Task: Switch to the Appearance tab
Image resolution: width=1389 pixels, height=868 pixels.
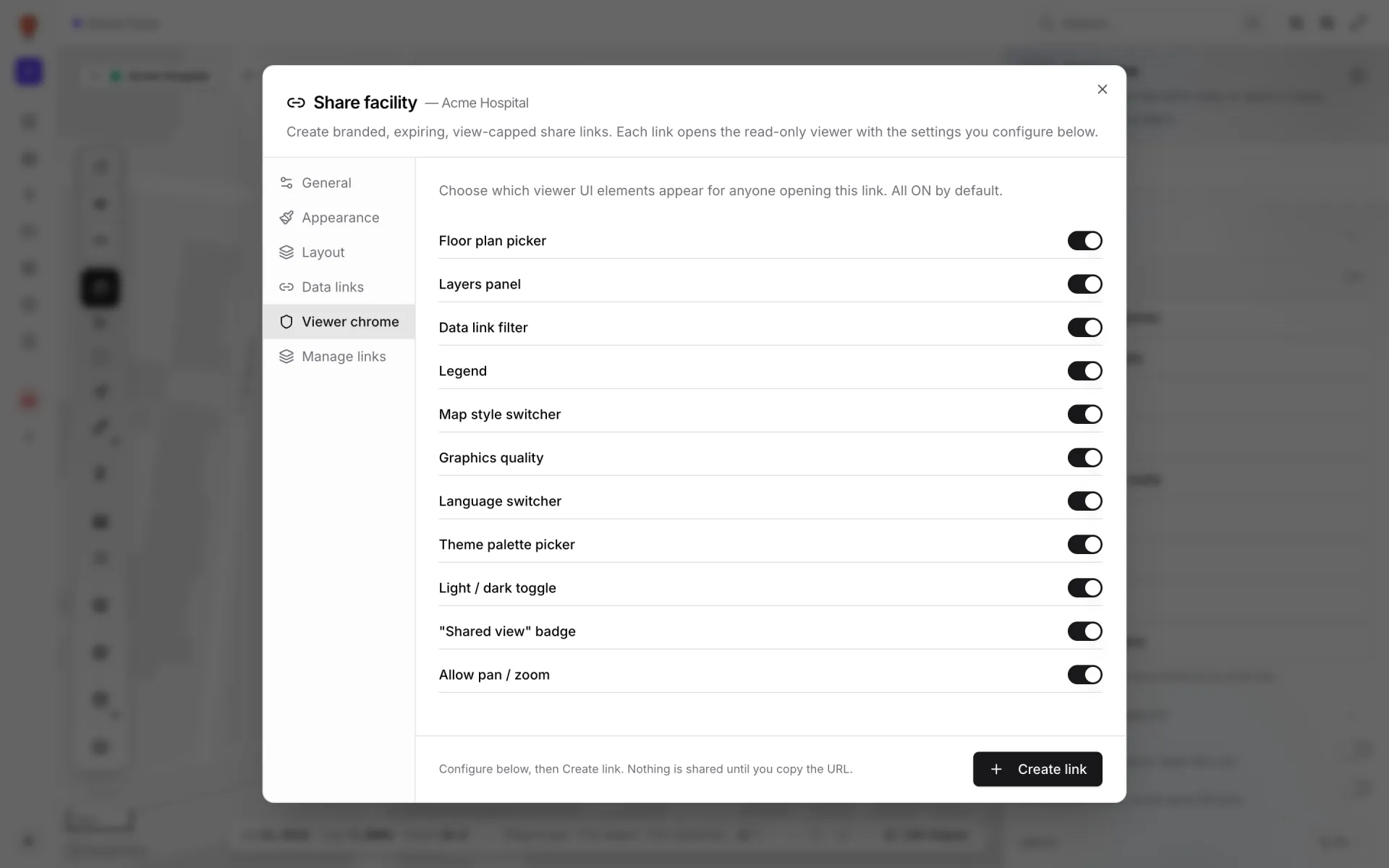Action: pos(339,218)
